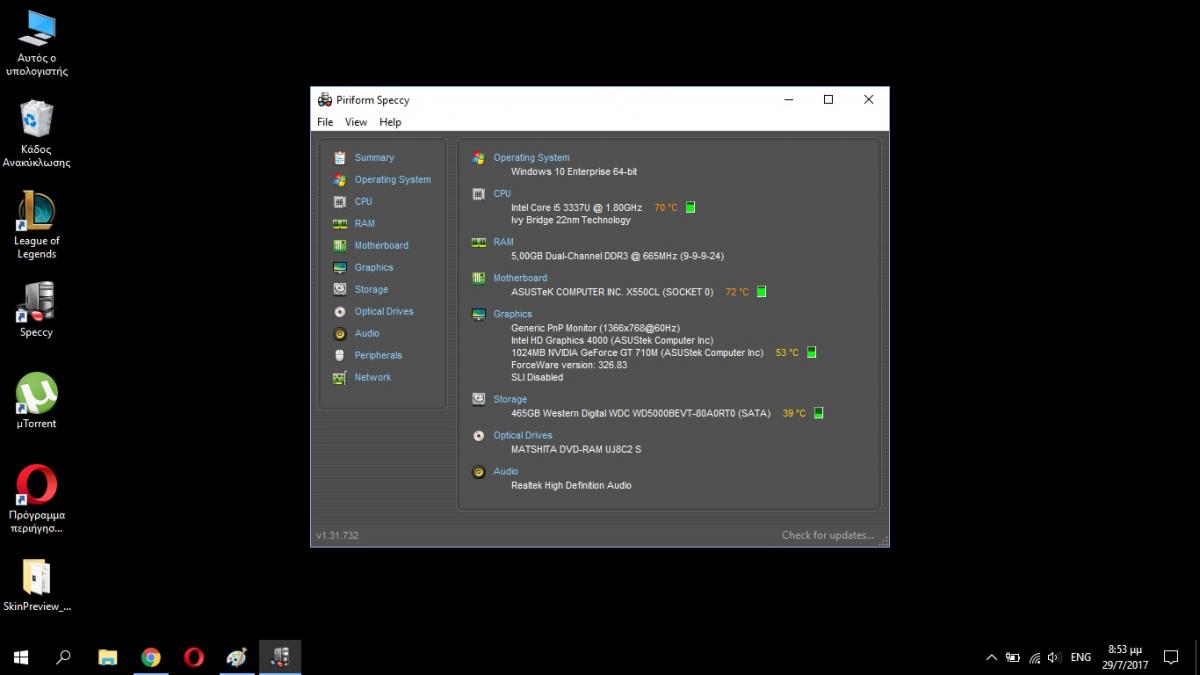Image resolution: width=1200 pixels, height=675 pixels.
Task: Click the green CPU temperature indicator
Action: (690, 208)
